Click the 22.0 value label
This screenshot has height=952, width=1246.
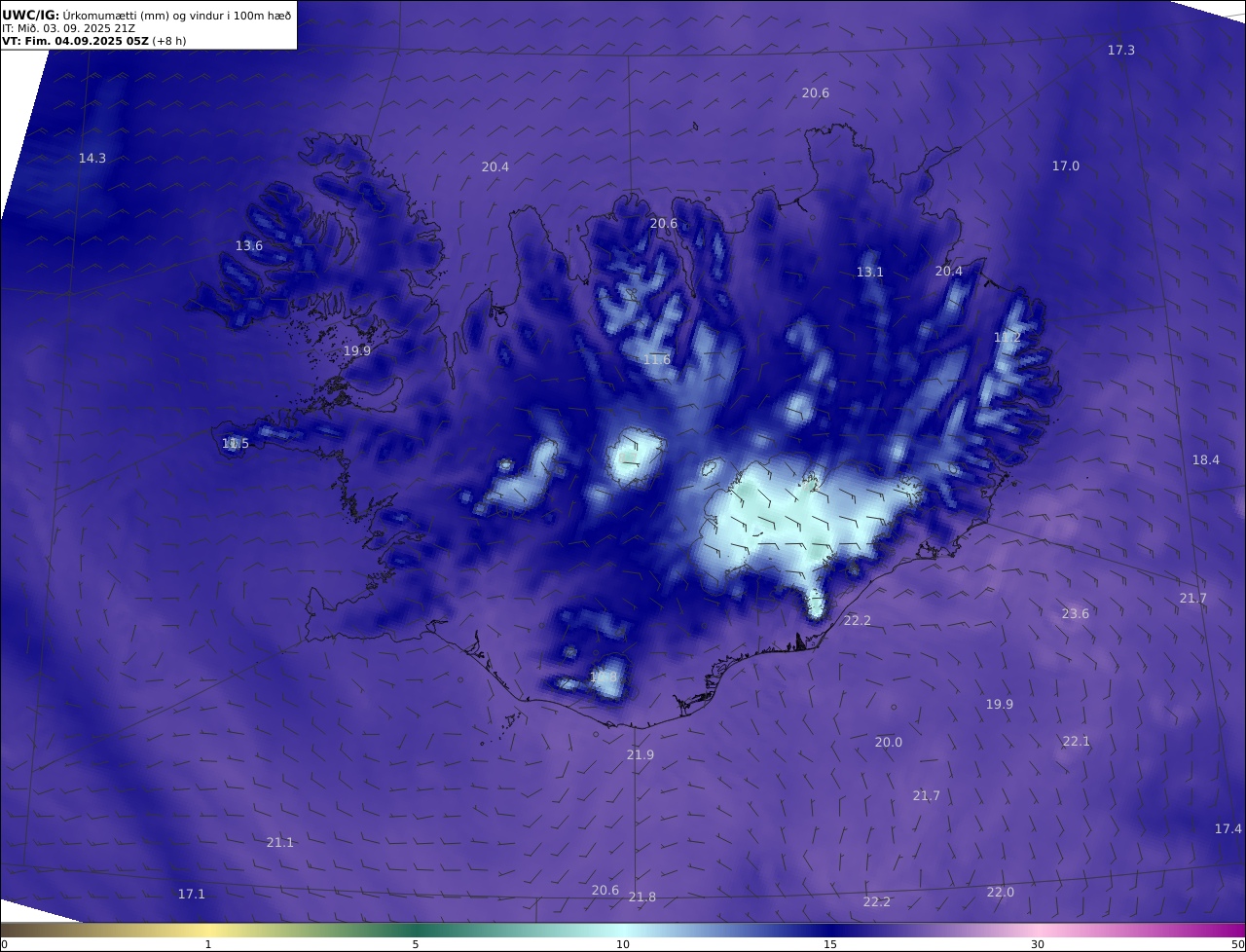coord(1001,893)
